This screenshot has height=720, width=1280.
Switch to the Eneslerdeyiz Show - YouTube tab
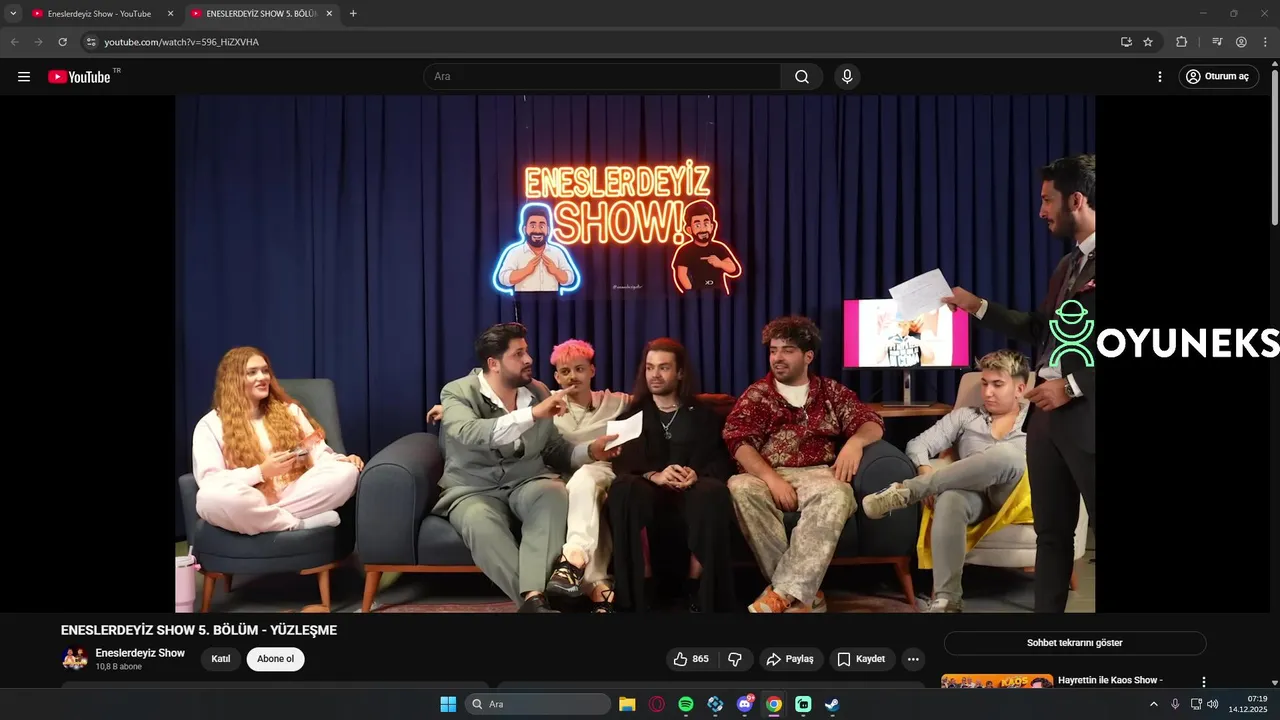99,14
